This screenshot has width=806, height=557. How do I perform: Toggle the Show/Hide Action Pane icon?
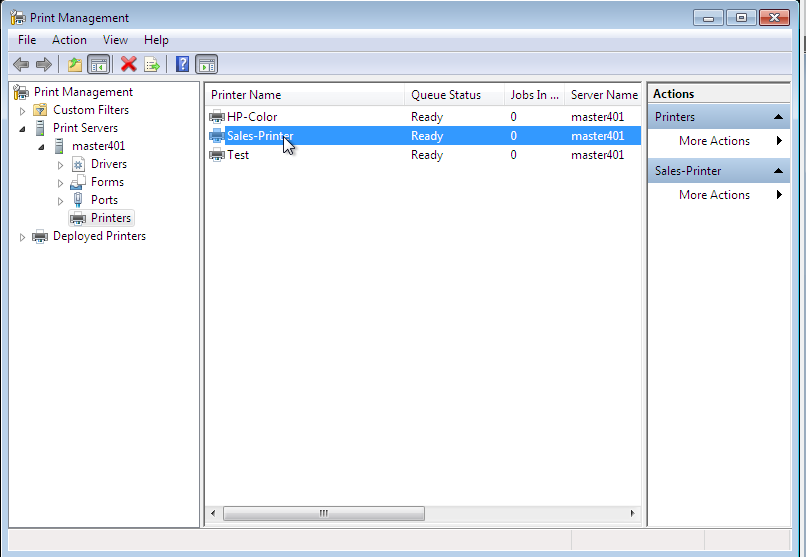click(207, 64)
